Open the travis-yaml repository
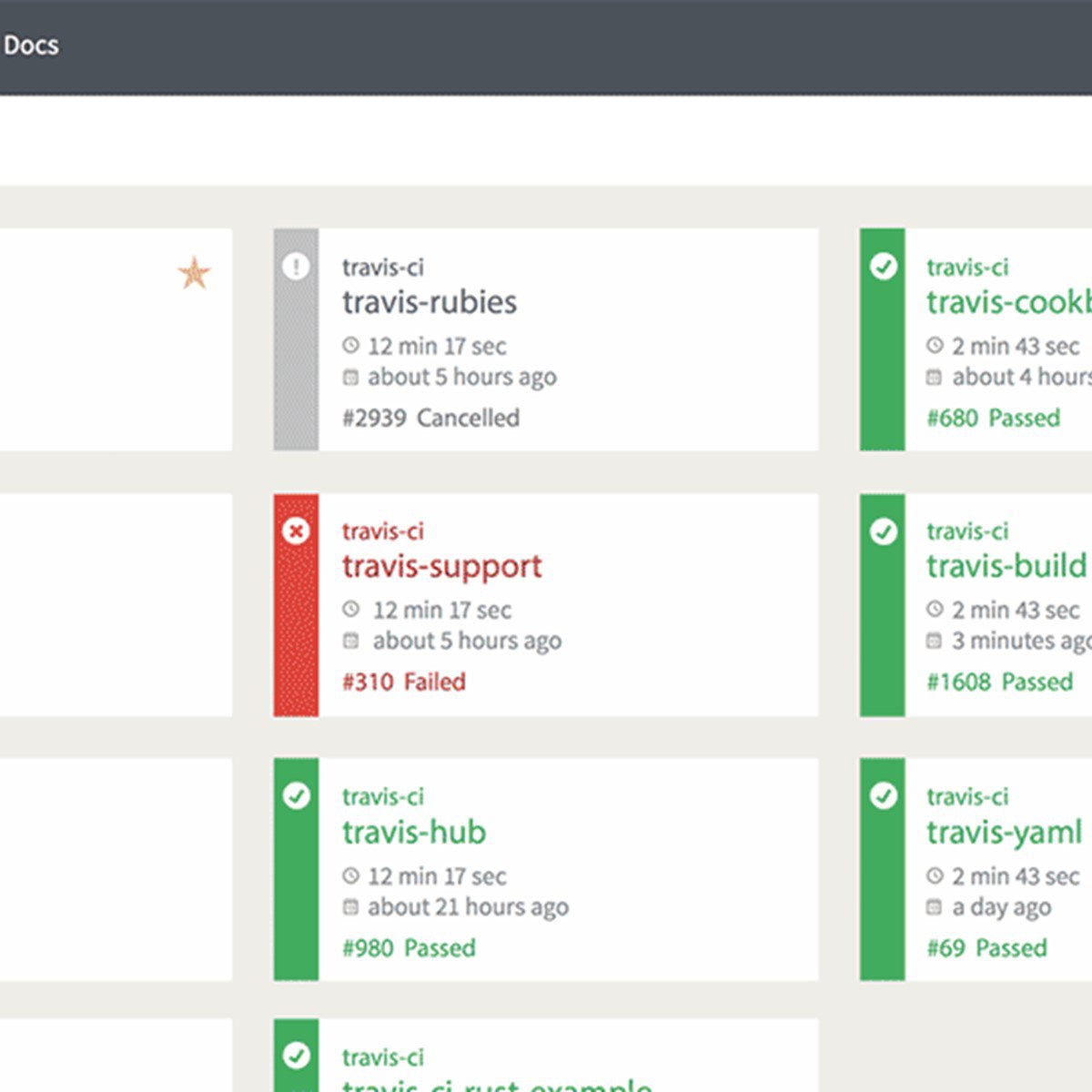 1005,833
